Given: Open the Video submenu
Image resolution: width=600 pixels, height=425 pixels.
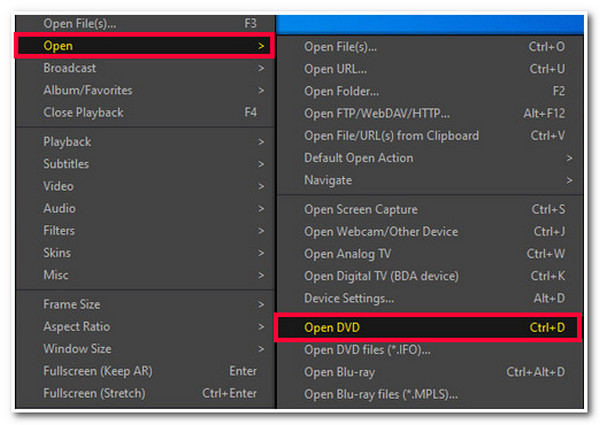Looking at the screenshot, I should (x=145, y=186).
